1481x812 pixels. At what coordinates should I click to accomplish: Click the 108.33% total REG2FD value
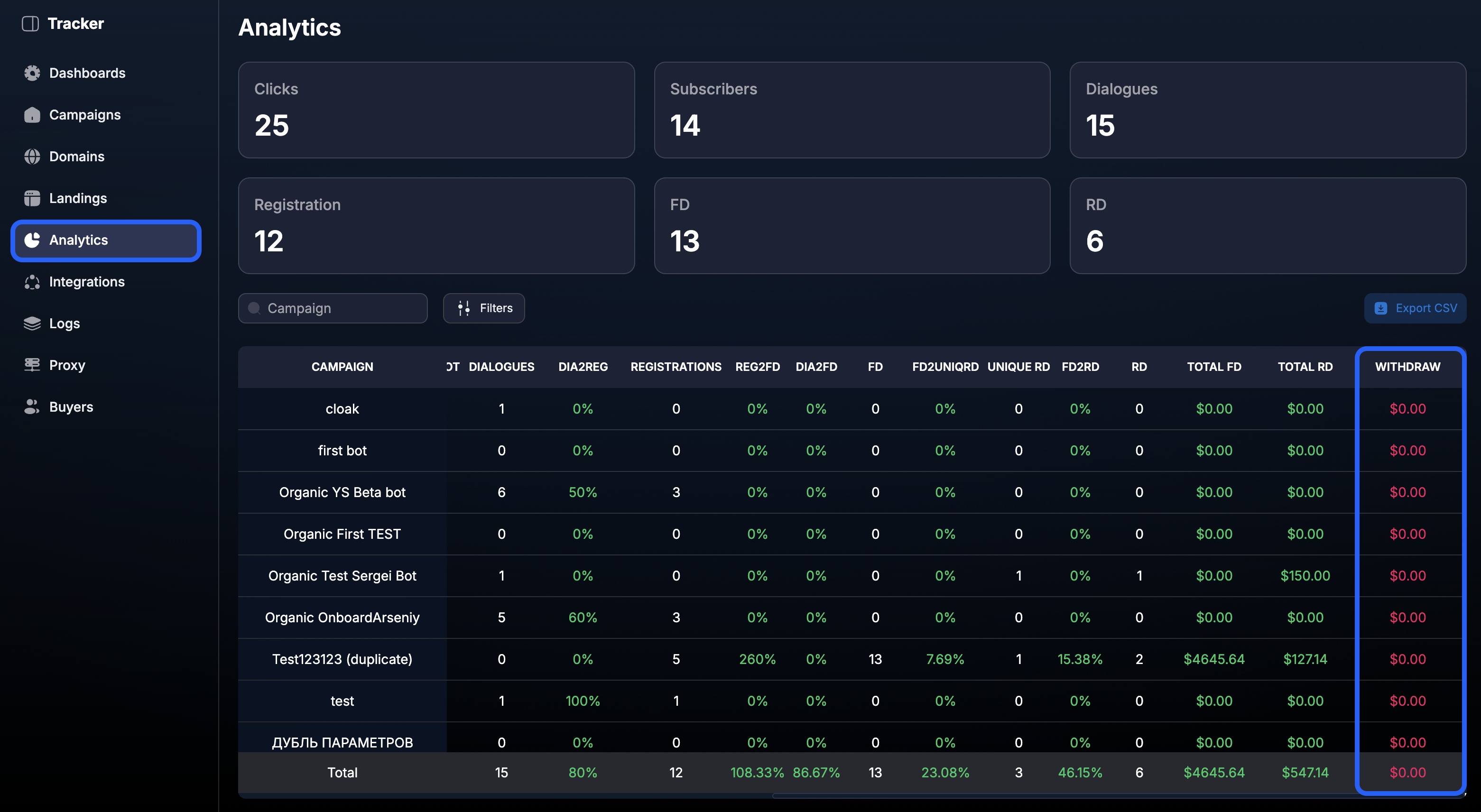pos(757,772)
